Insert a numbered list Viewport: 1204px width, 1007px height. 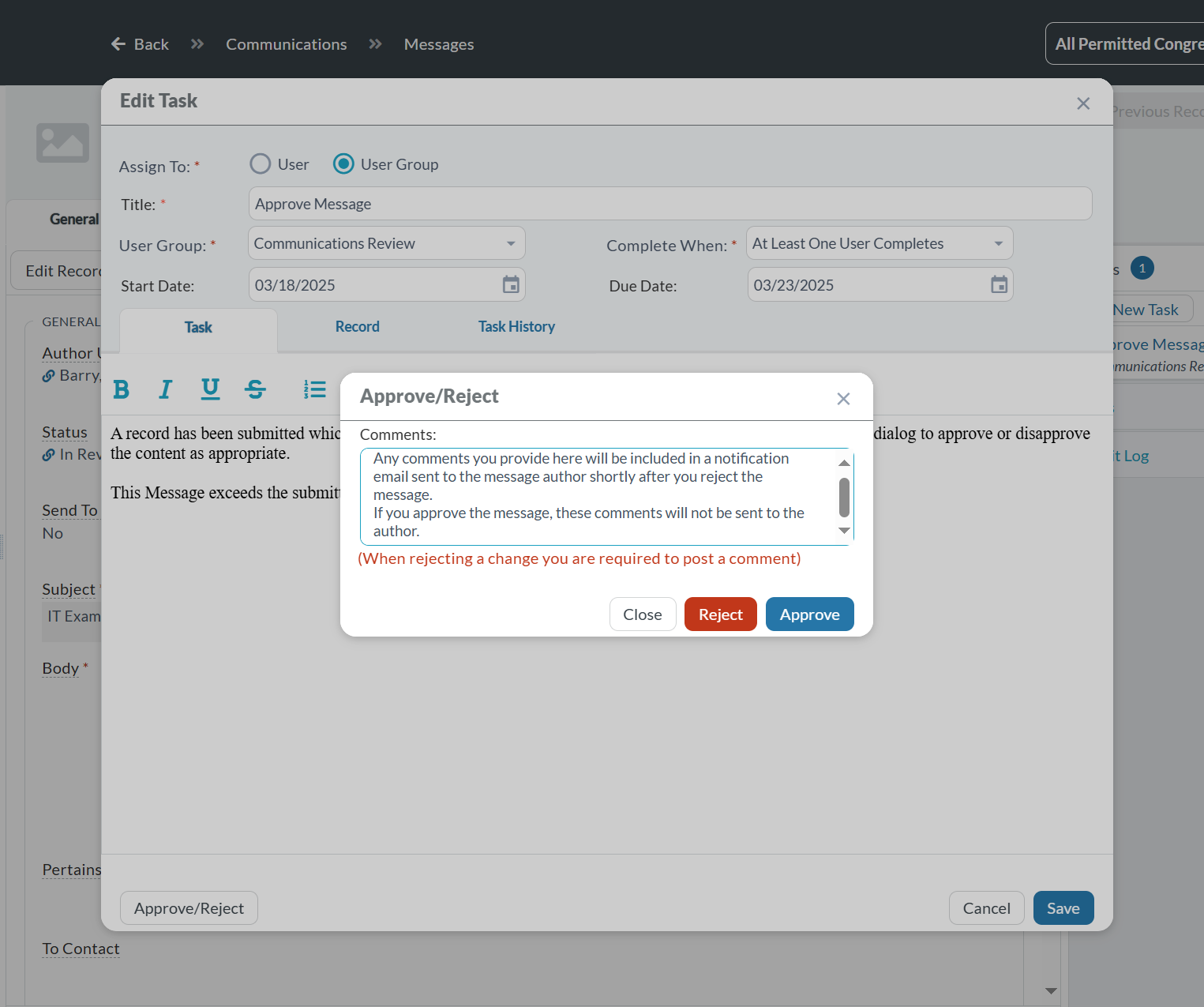(314, 389)
